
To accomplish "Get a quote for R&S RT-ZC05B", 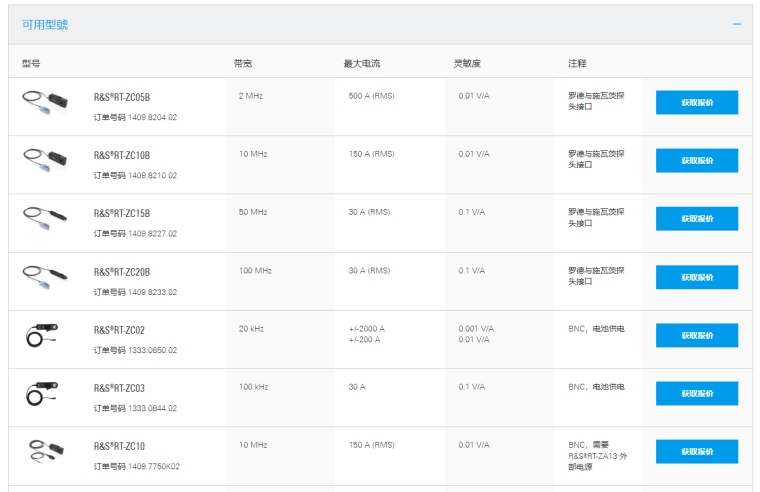I will point(697,103).
